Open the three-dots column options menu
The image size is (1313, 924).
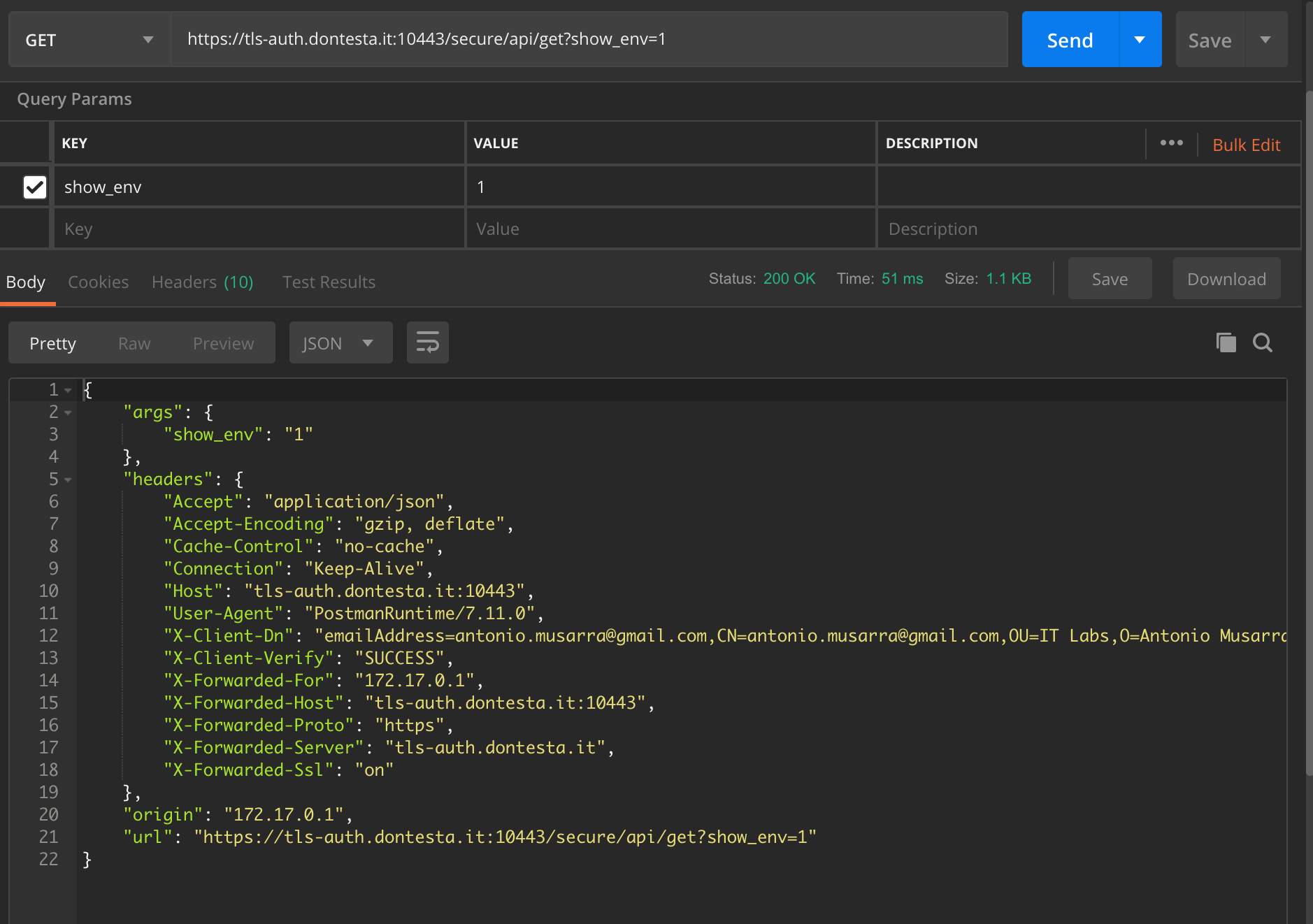[1171, 143]
